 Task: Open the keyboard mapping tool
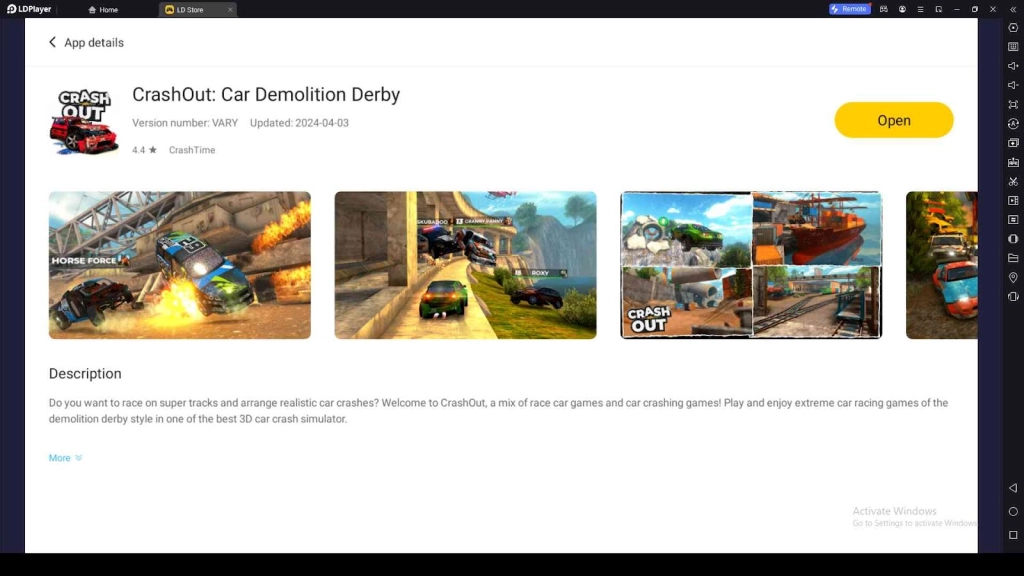pyautogui.click(x=1013, y=47)
